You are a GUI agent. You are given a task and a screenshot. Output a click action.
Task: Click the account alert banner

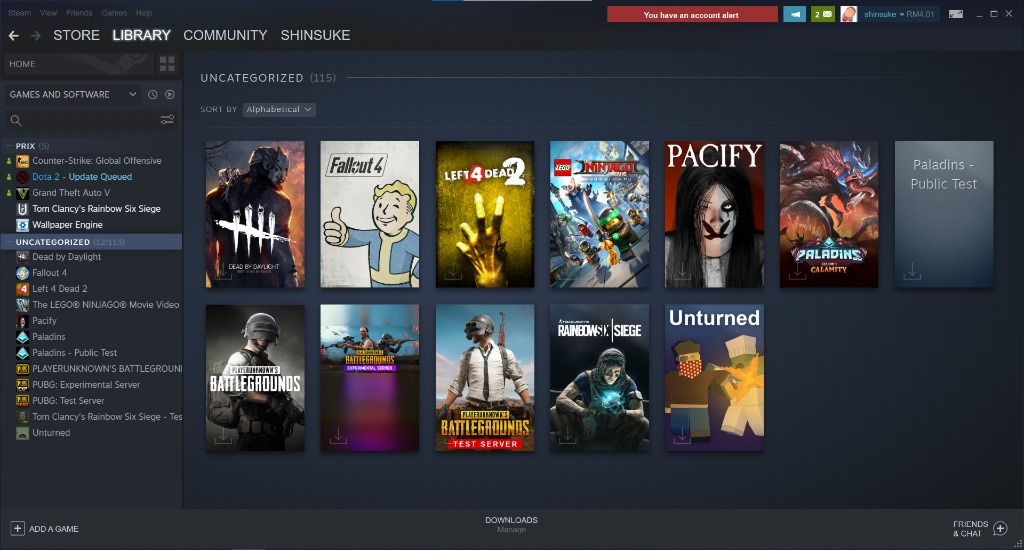(692, 14)
